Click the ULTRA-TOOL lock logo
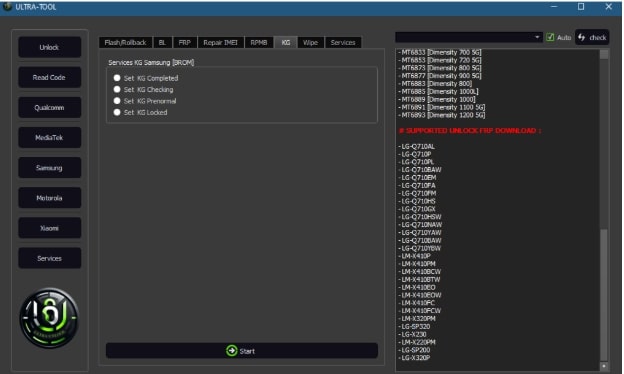 coord(49,318)
